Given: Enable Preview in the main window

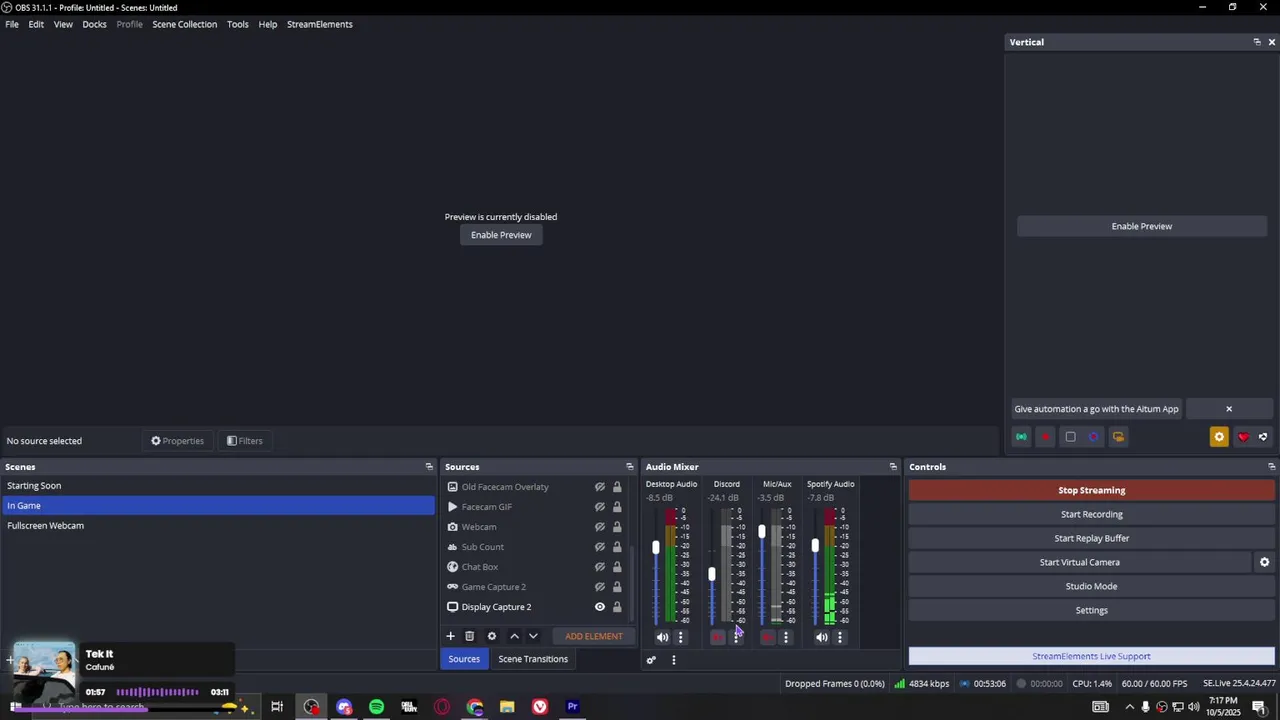Looking at the screenshot, I should pyautogui.click(x=501, y=235).
